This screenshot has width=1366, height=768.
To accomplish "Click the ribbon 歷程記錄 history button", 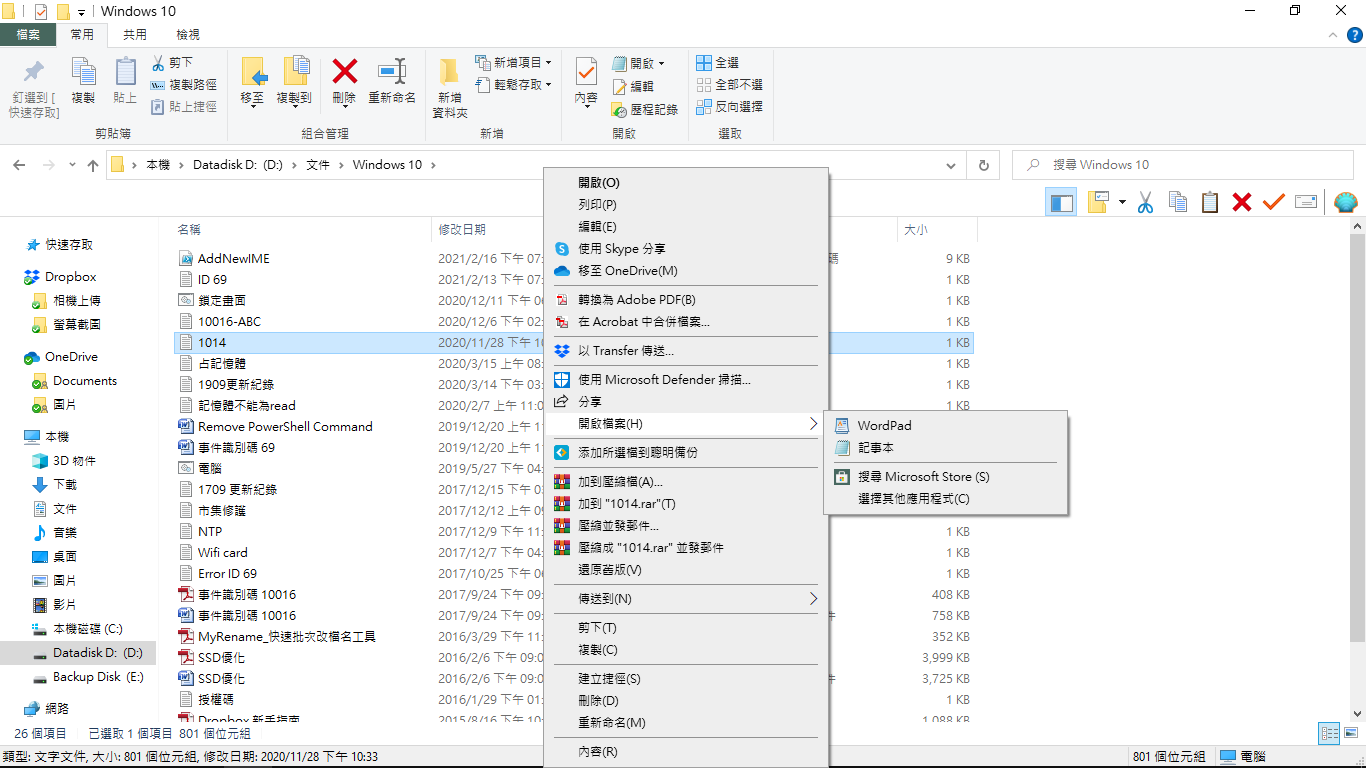I will point(645,109).
